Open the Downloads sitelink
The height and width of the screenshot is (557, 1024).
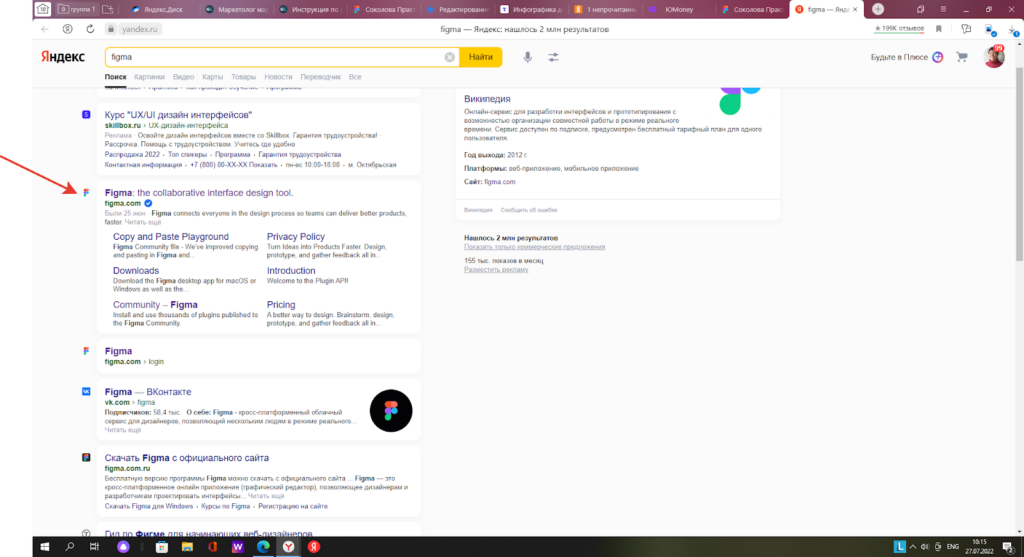136,270
